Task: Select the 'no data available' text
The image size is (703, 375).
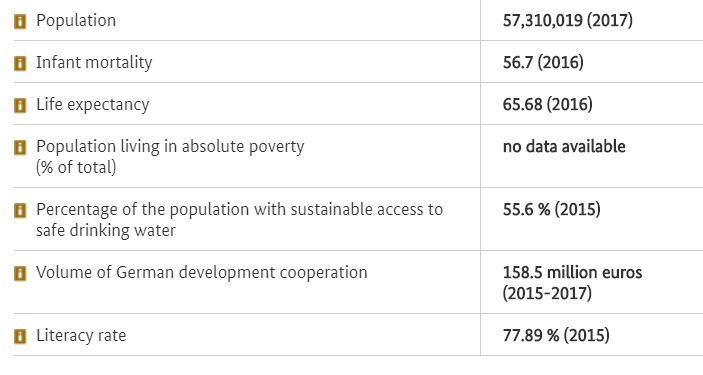Action: [x=564, y=147]
